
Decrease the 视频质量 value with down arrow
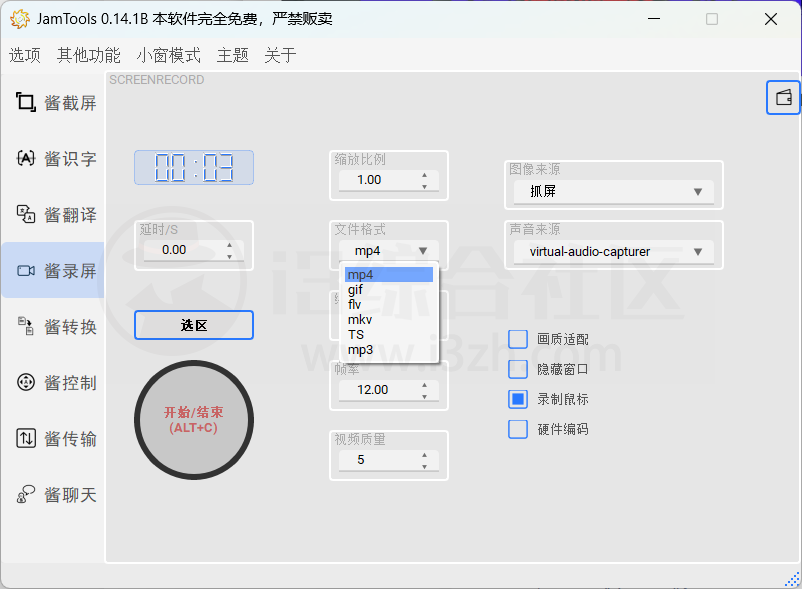pos(425,466)
